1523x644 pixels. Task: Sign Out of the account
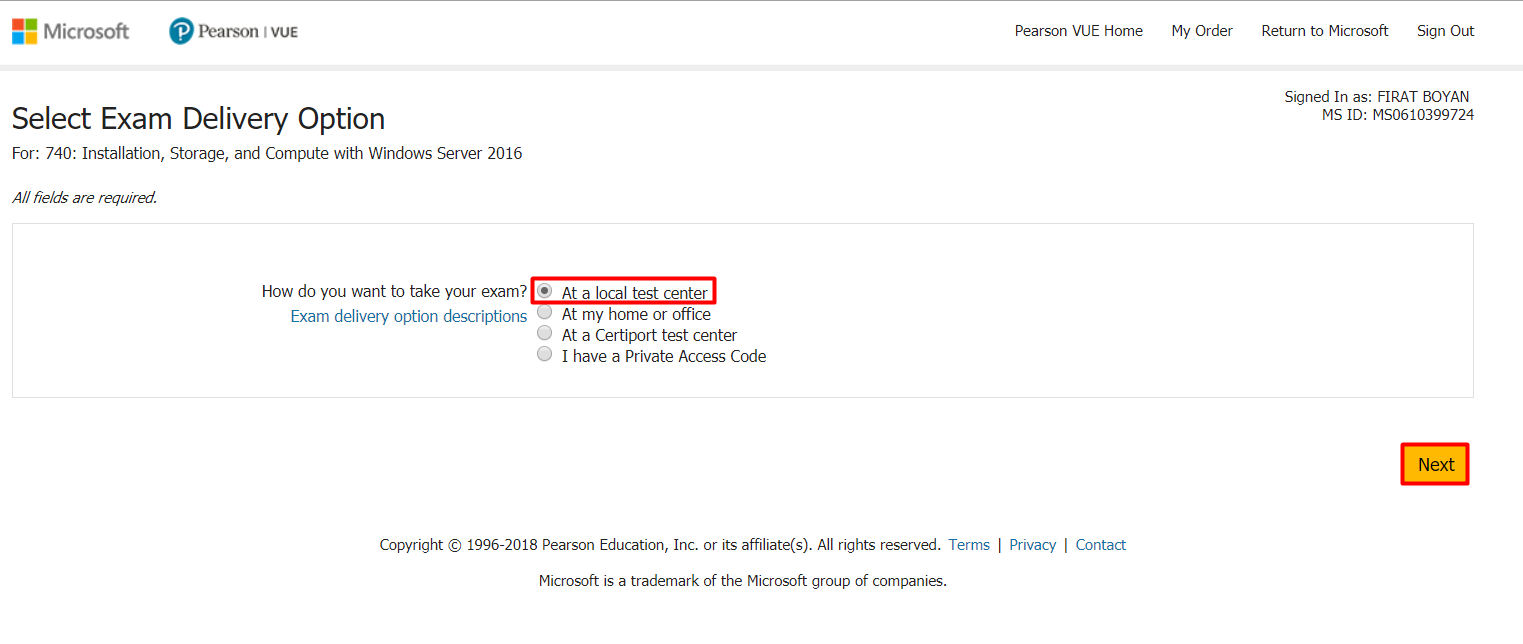1445,31
